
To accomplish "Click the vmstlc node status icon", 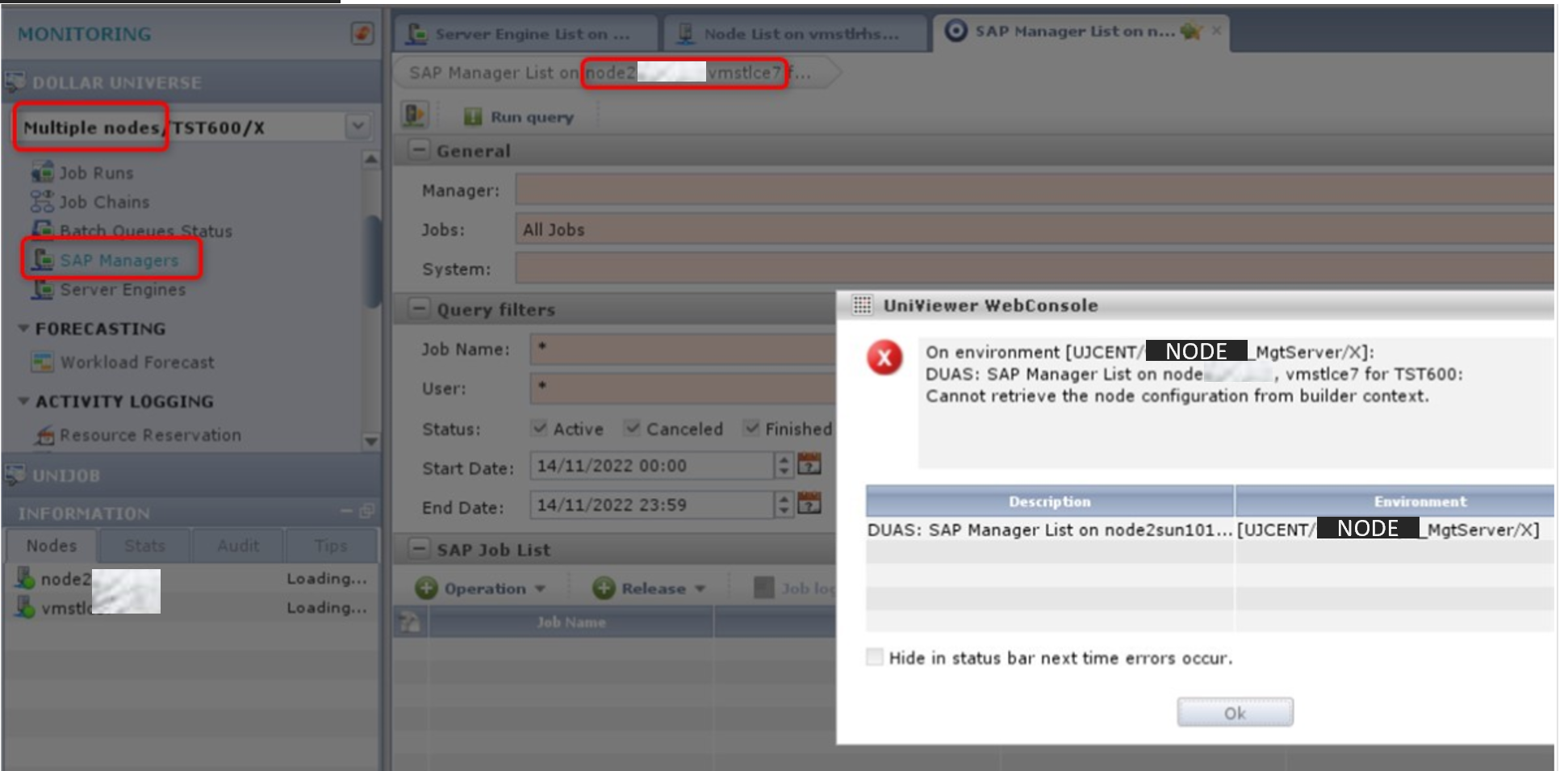I will pos(25,607).
